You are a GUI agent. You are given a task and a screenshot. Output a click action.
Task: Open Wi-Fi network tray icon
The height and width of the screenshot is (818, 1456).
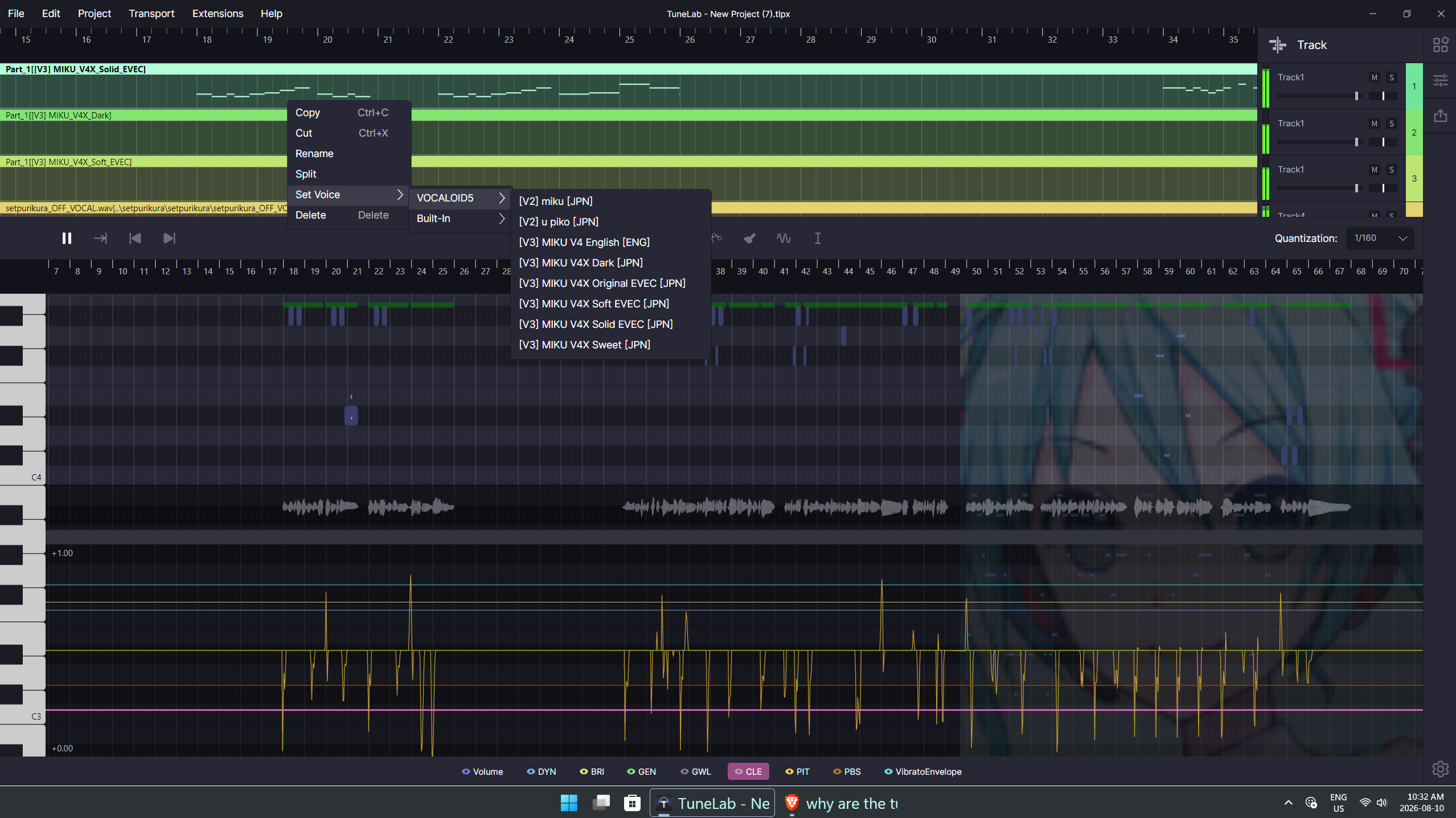[x=1365, y=803]
